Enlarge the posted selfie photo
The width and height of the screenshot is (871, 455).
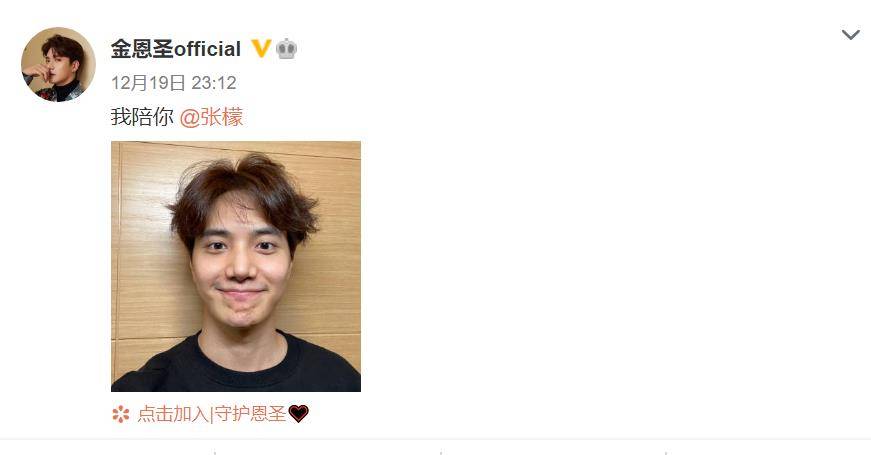pyautogui.click(x=236, y=267)
